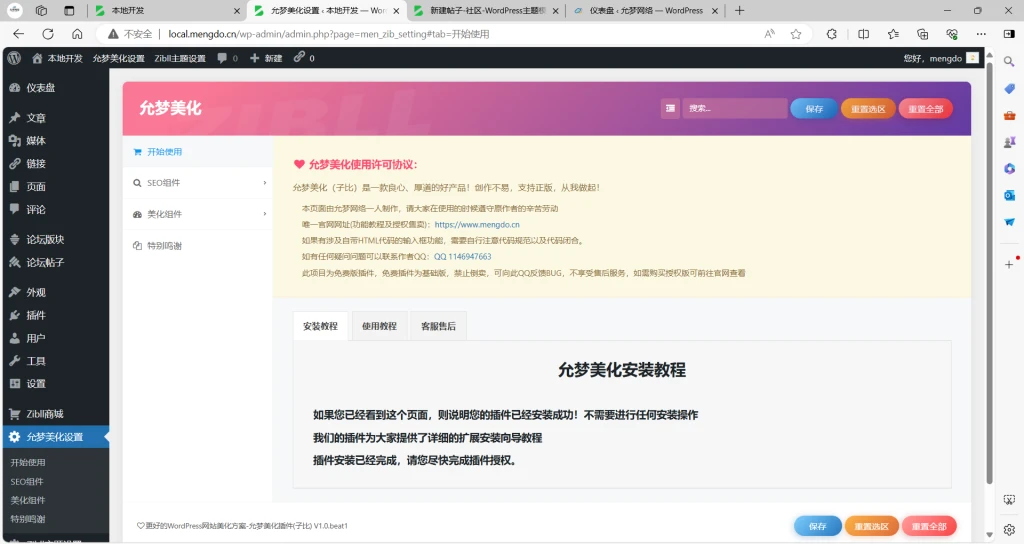Viewport: 1024px width, 544px height.
Task: Expand 美化组件 section in settings nav
Action: pyautogui.click(x=197, y=214)
